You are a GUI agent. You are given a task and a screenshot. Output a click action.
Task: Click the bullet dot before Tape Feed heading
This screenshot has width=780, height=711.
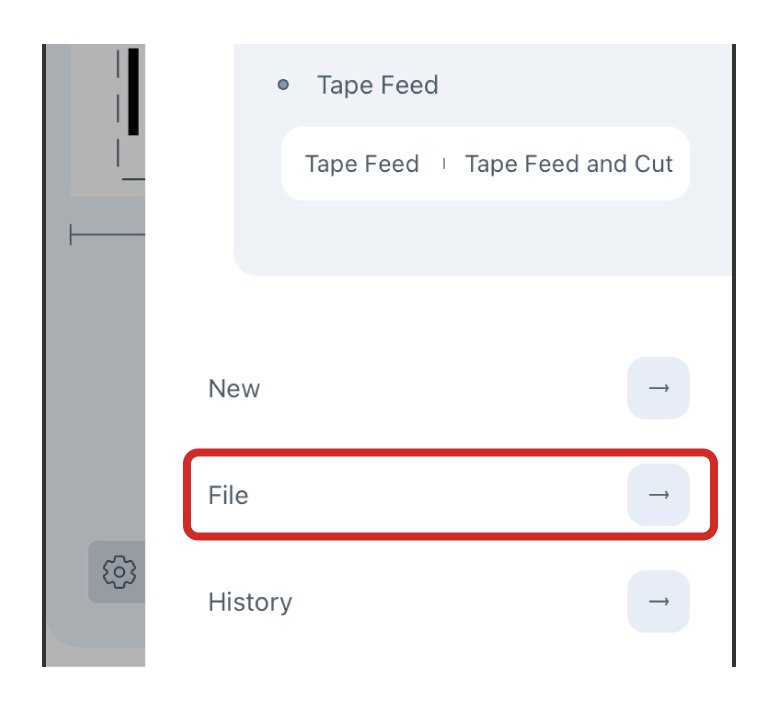(283, 85)
